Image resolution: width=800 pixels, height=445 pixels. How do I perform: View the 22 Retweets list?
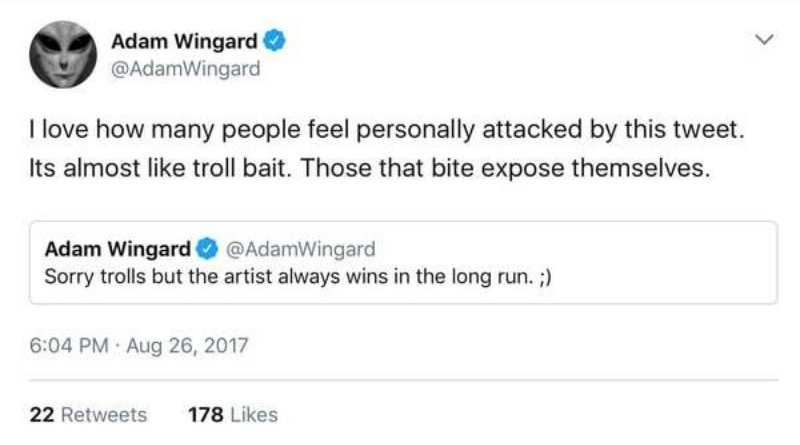pyautogui.click(x=88, y=414)
